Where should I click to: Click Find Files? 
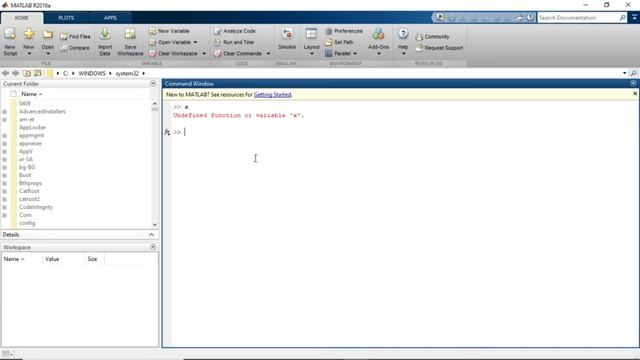point(75,36)
